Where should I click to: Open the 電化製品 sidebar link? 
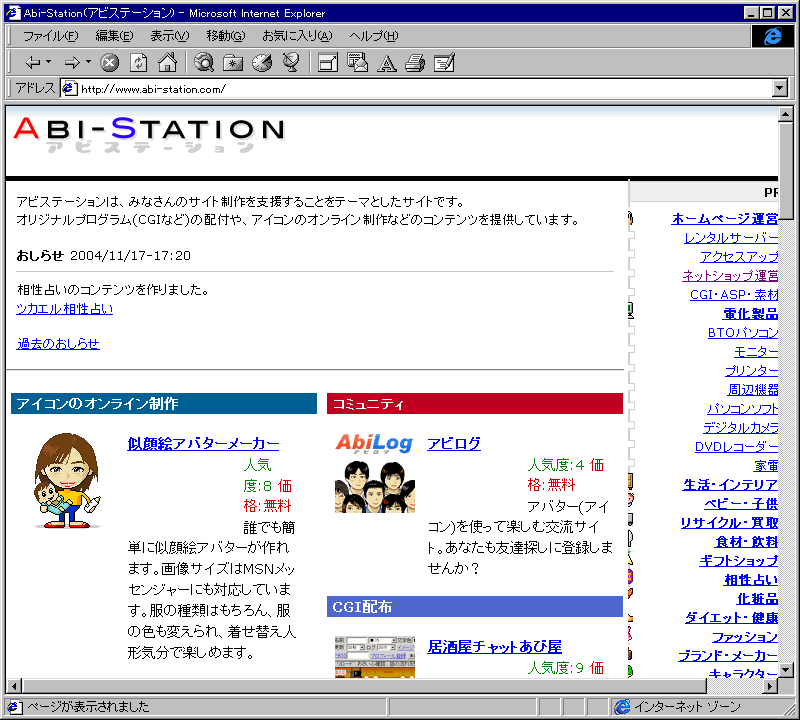(751, 313)
